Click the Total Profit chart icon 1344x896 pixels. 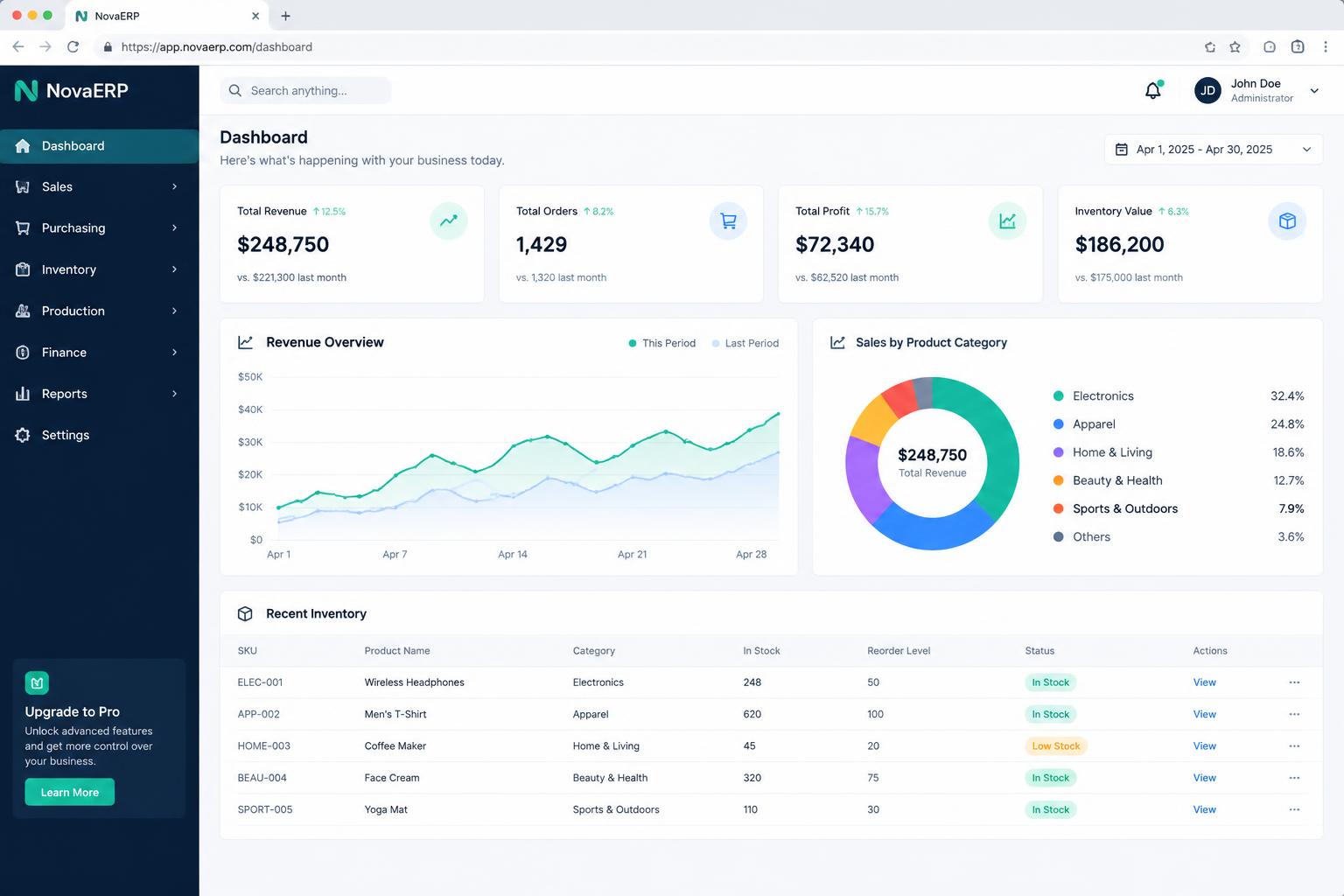coord(1007,220)
